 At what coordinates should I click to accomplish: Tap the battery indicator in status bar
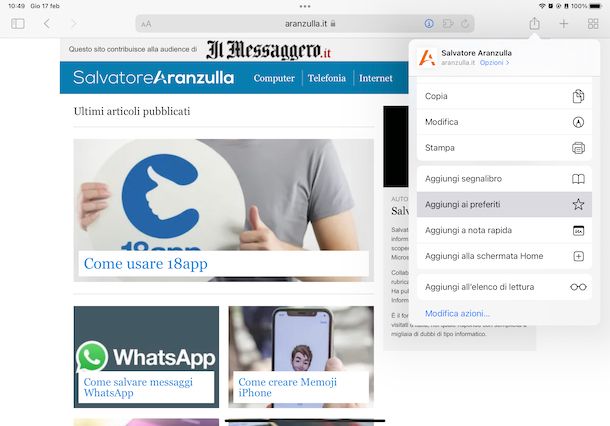[x=596, y=6]
